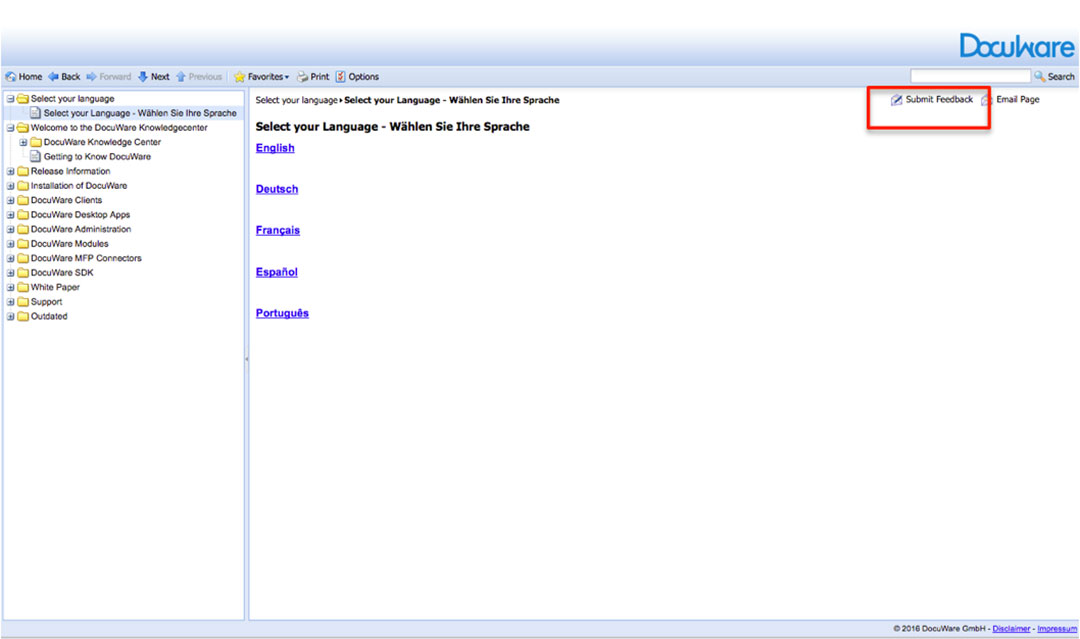Click the DocuWare SDK folder icon

click(23, 273)
